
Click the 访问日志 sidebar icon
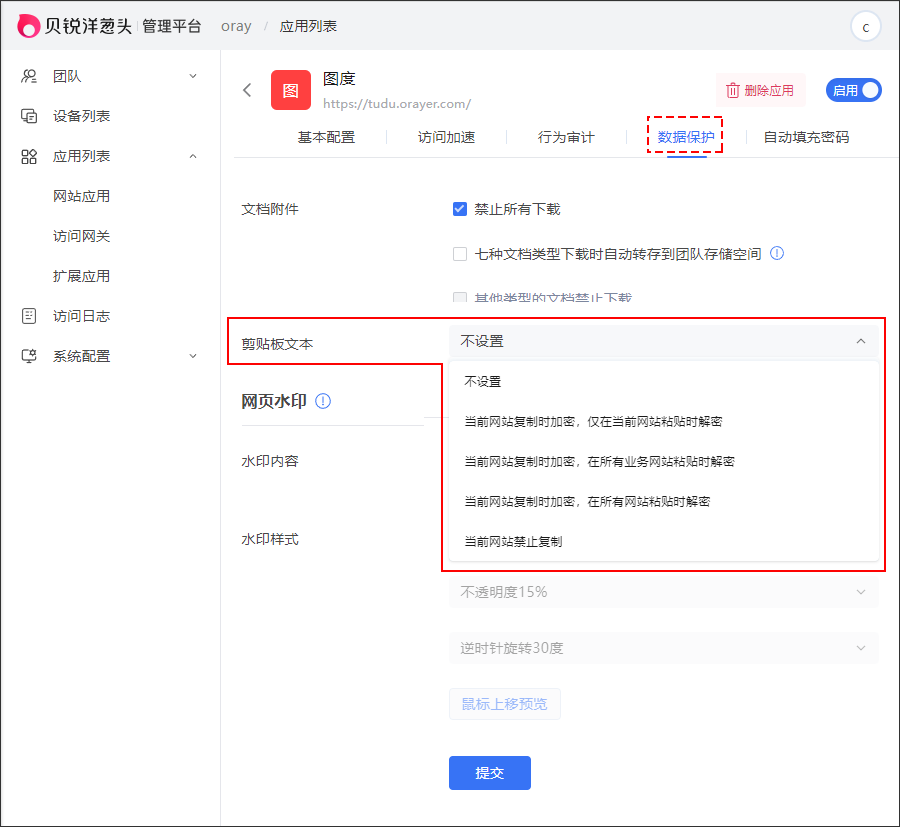pyautogui.click(x=29, y=316)
